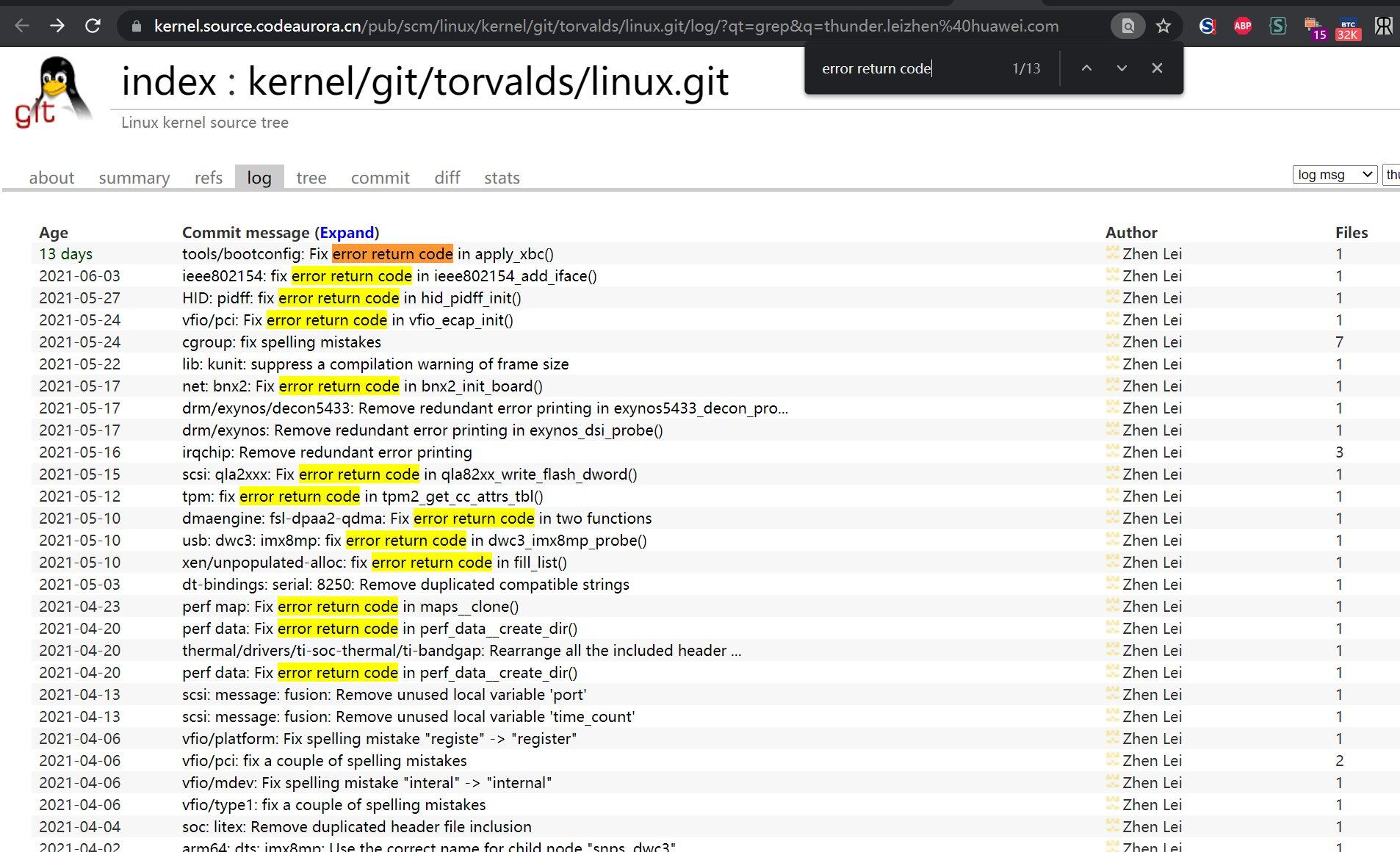This screenshot has width=1400, height=852.
Task: Open commit 'tools/bootconfig: Fix error return code'
Action: (x=368, y=254)
